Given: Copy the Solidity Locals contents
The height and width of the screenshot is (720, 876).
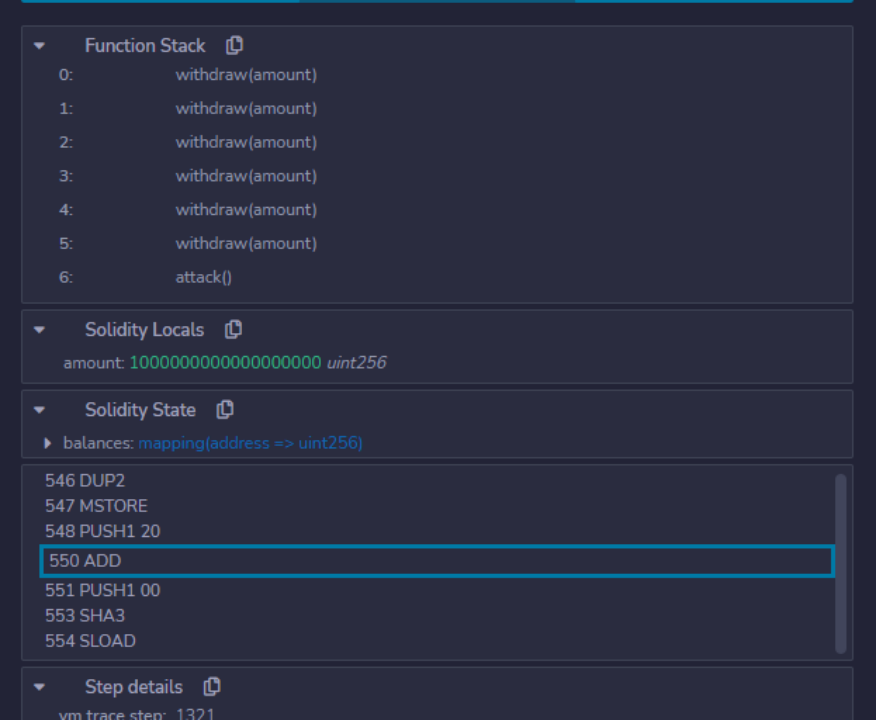Looking at the screenshot, I should pos(233,330).
